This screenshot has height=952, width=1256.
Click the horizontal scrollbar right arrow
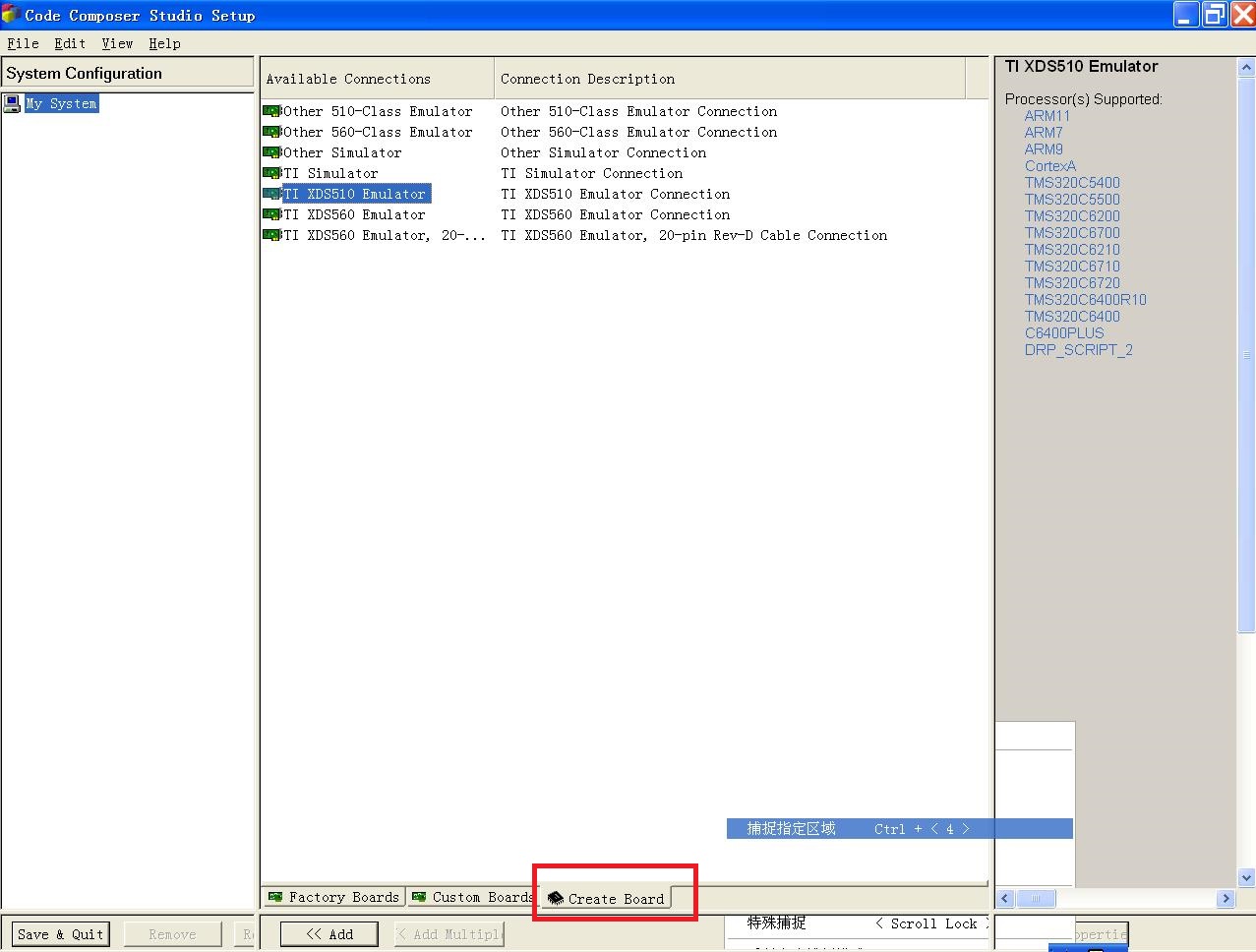click(x=1226, y=898)
